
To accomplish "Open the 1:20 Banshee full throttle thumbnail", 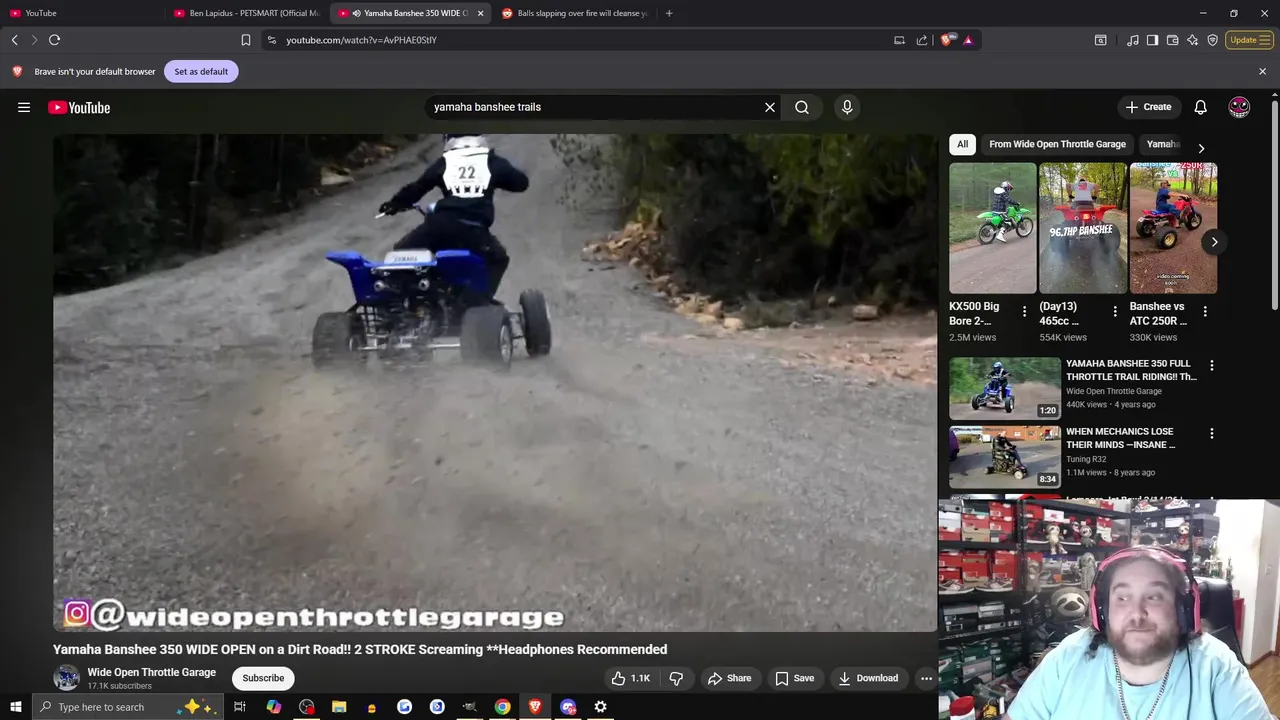I will [x=1005, y=388].
